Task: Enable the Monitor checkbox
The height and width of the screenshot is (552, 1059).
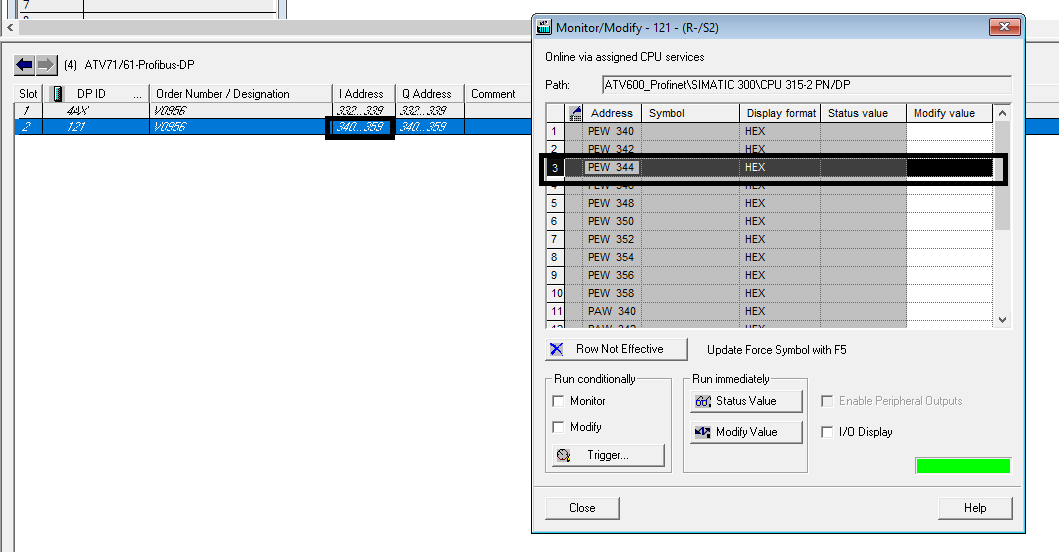Action: 559,401
